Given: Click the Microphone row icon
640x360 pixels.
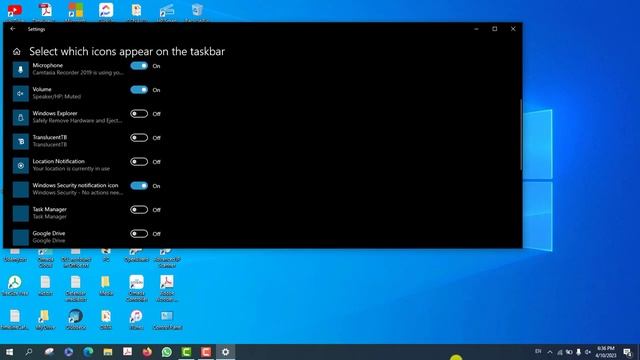Looking at the screenshot, I should coord(20,69).
